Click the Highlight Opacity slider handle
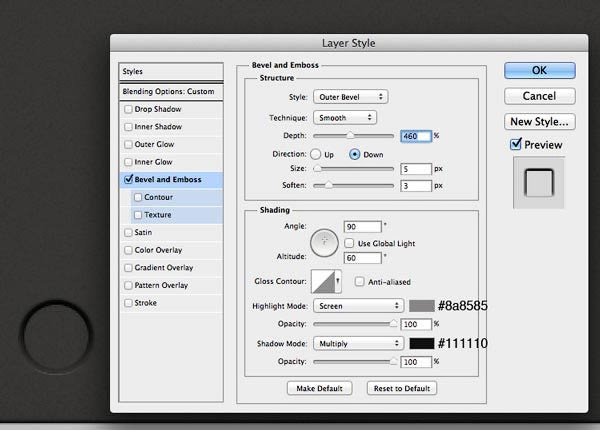This screenshot has height=430, width=600. [x=393, y=324]
